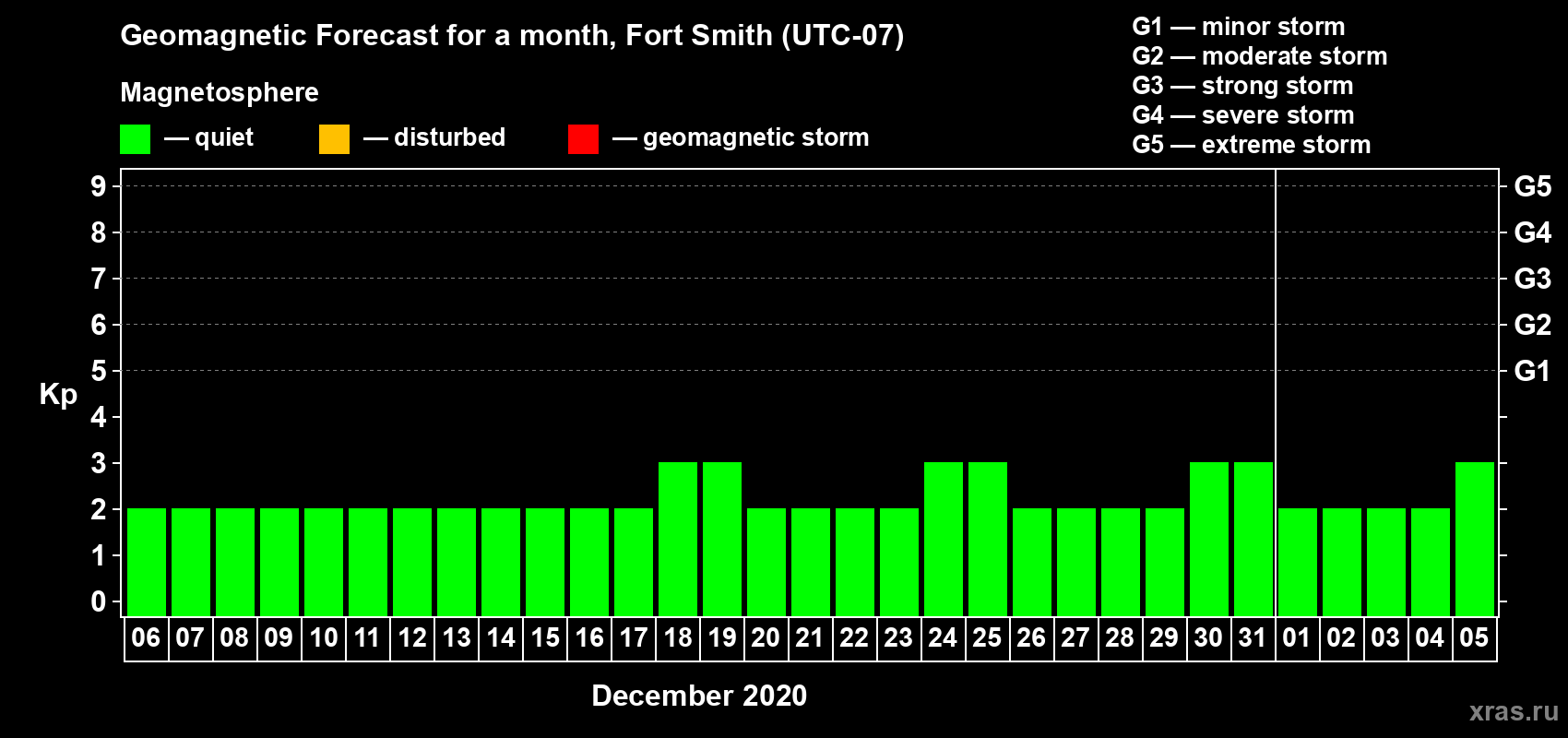Click the G3 right-axis label
1568x738 pixels.
[x=1533, y=279]
